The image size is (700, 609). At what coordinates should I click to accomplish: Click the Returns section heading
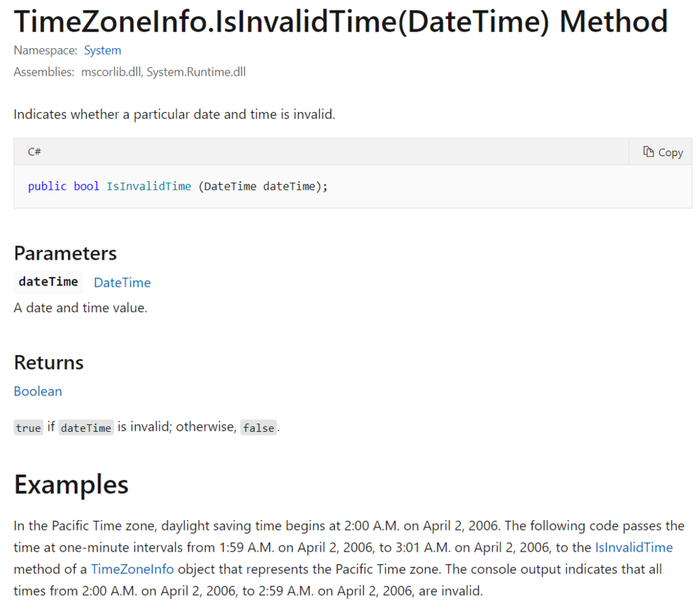pyautogui.click(x=49, y=362)
